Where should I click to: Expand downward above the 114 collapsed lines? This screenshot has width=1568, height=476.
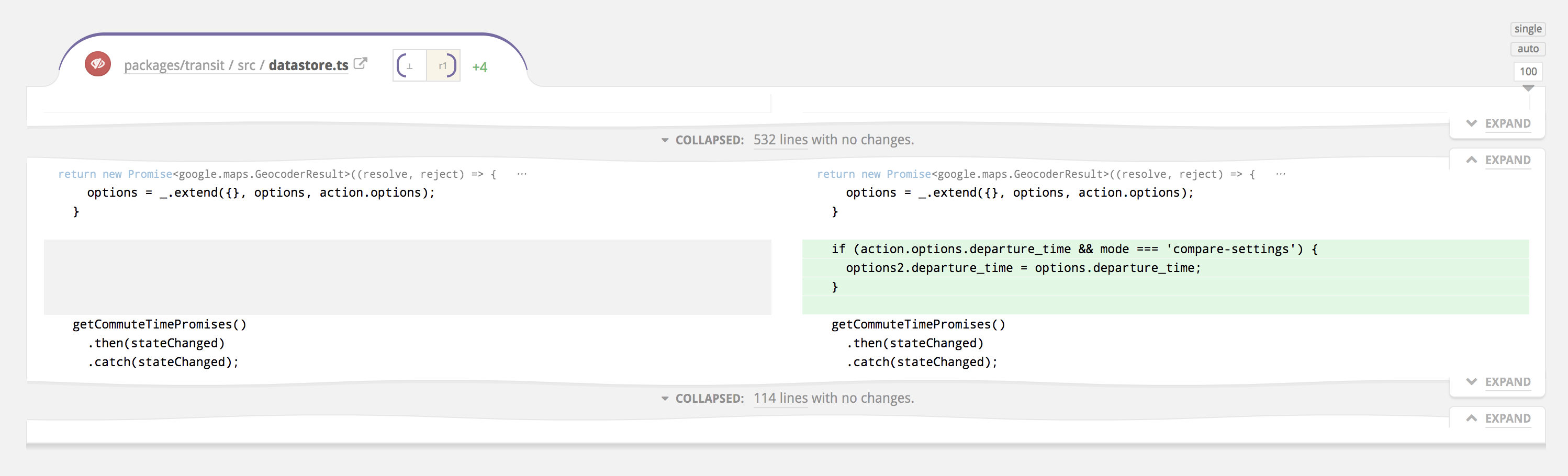tap(1498, 382)
